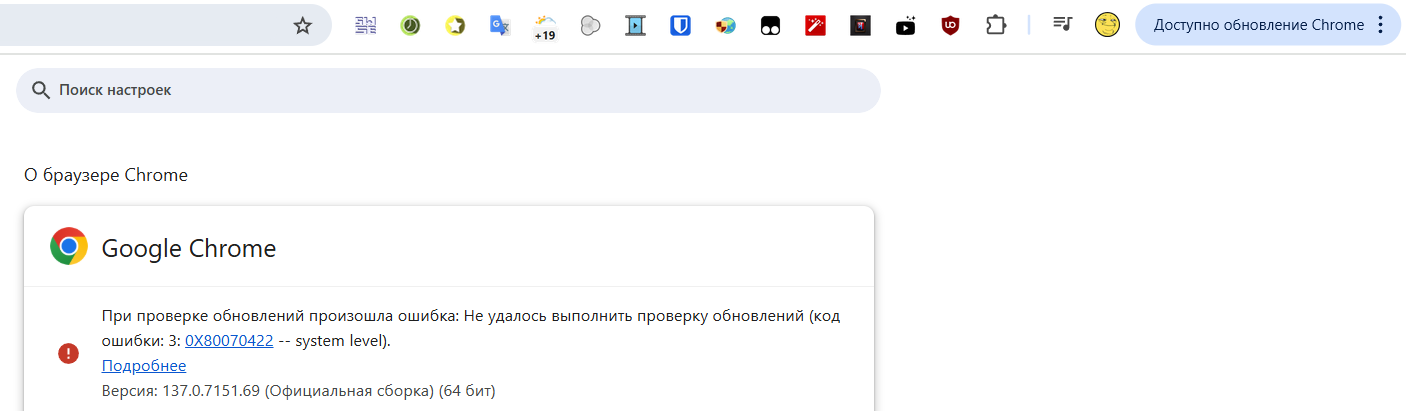Click the search magnifier icon in settings

click(41, 90)
